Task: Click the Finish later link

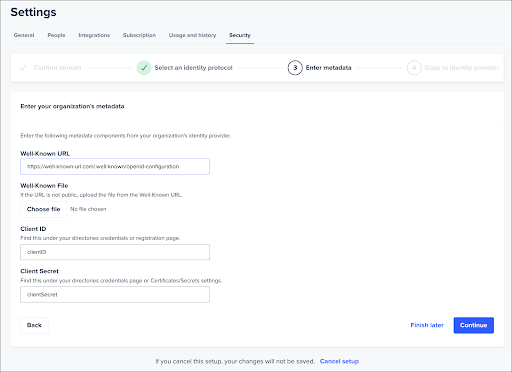Action: click(427, 325)
